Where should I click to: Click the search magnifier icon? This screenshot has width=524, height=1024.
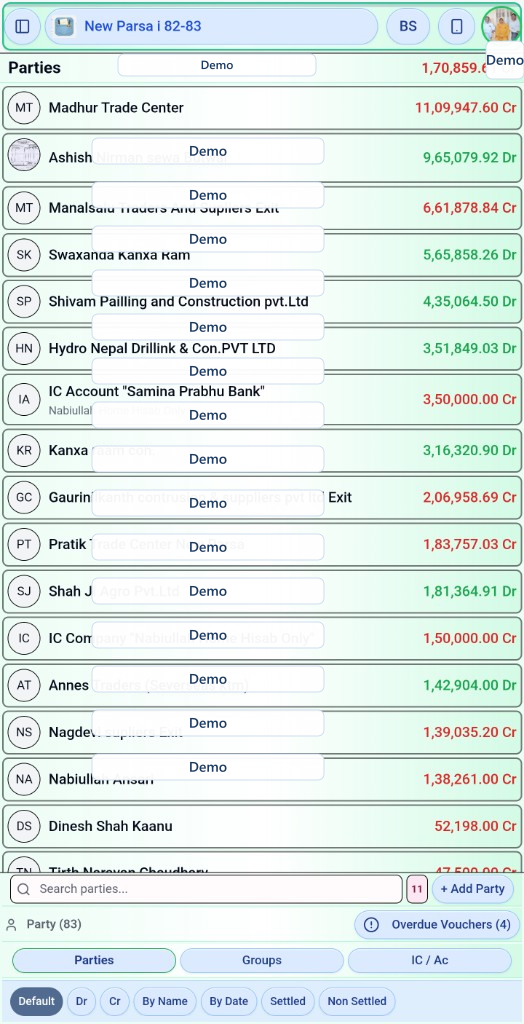point(24,889)
